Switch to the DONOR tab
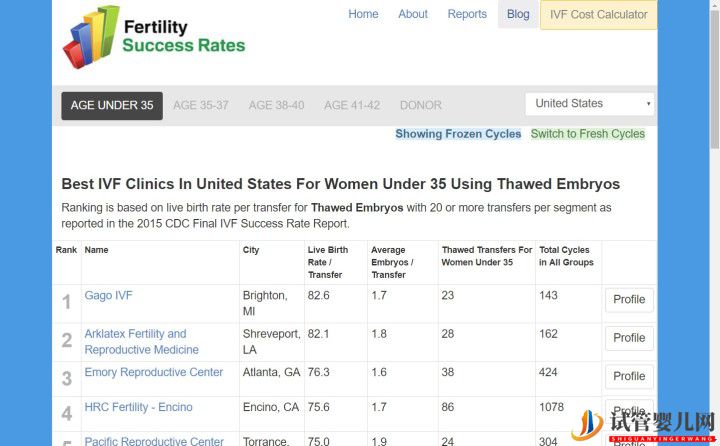The image size is (720, 446). click(421, 105)
